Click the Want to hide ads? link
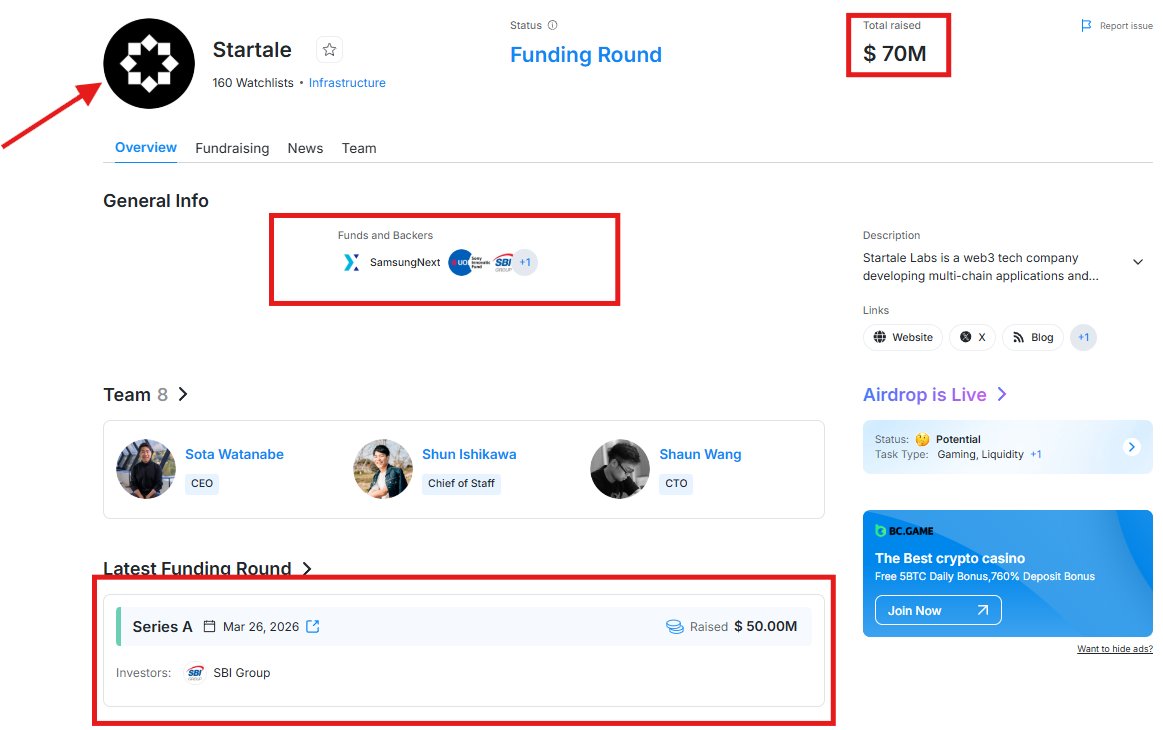1163x730 pixels. (1115, 649)
